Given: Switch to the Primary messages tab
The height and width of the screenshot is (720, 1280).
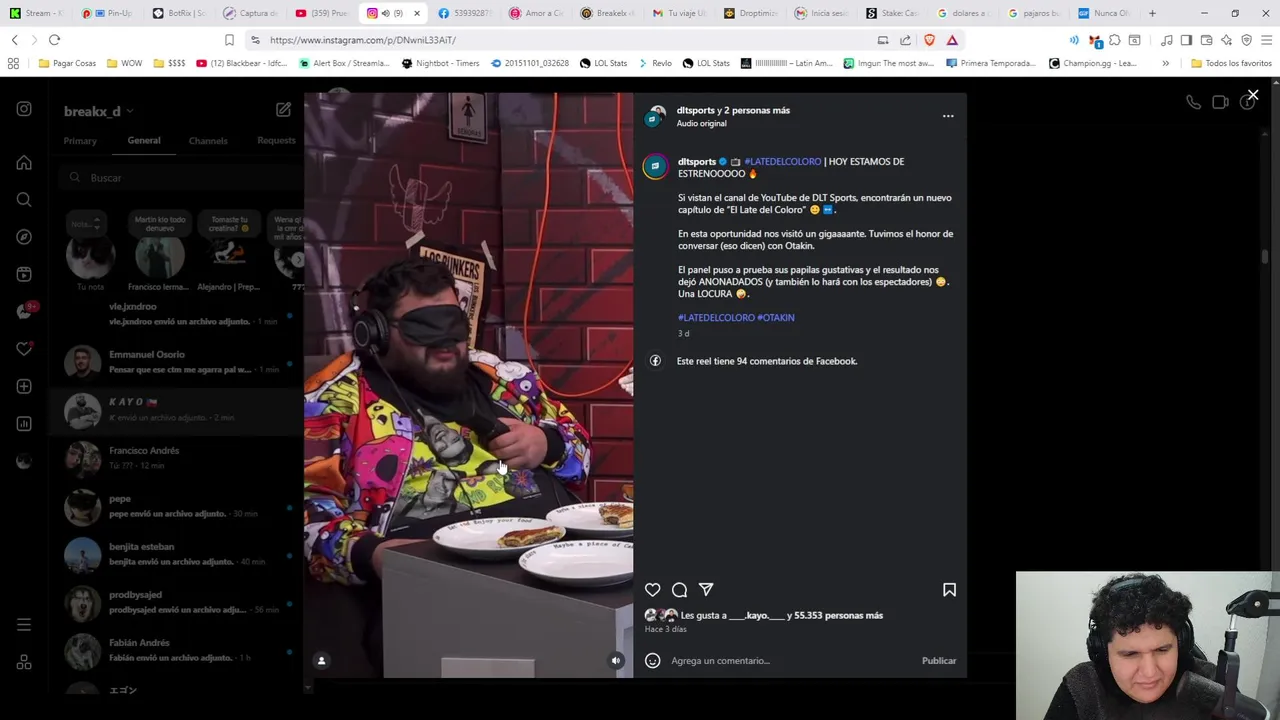Looking at the screenshot, I should 80,141.
